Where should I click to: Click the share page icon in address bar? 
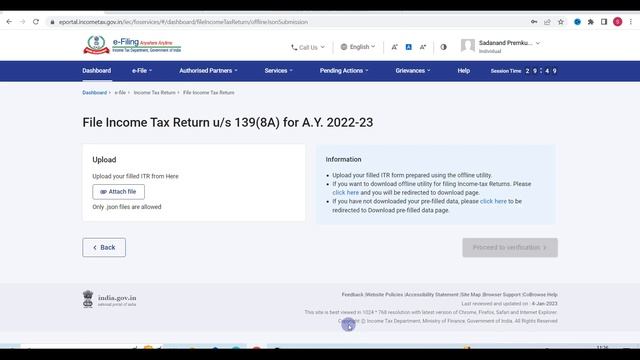tap(547, 22)
